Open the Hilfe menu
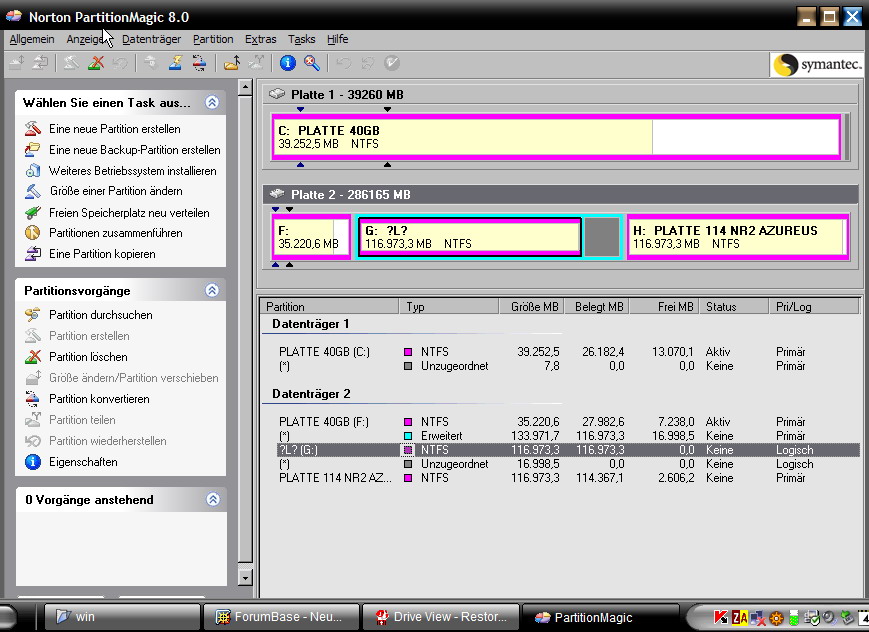 [338, 39]
